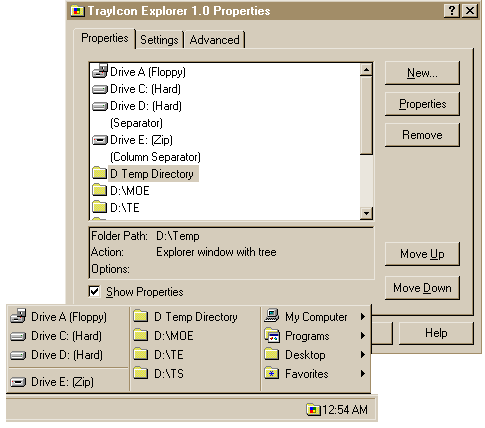This screenshot has width=485, height=428.
Task: Click the New... button
Action: click(x=422, y=73)
